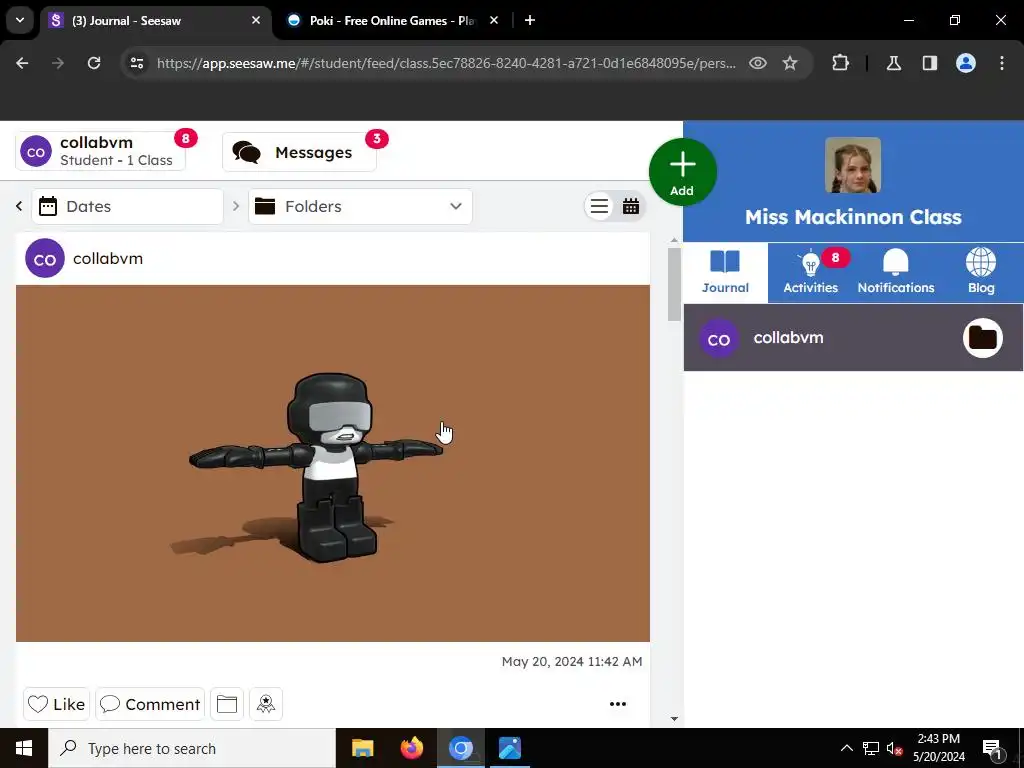Viewport: 1024px width, 768px height.
Task: Open the tab search dropdown
Action: 20,20
